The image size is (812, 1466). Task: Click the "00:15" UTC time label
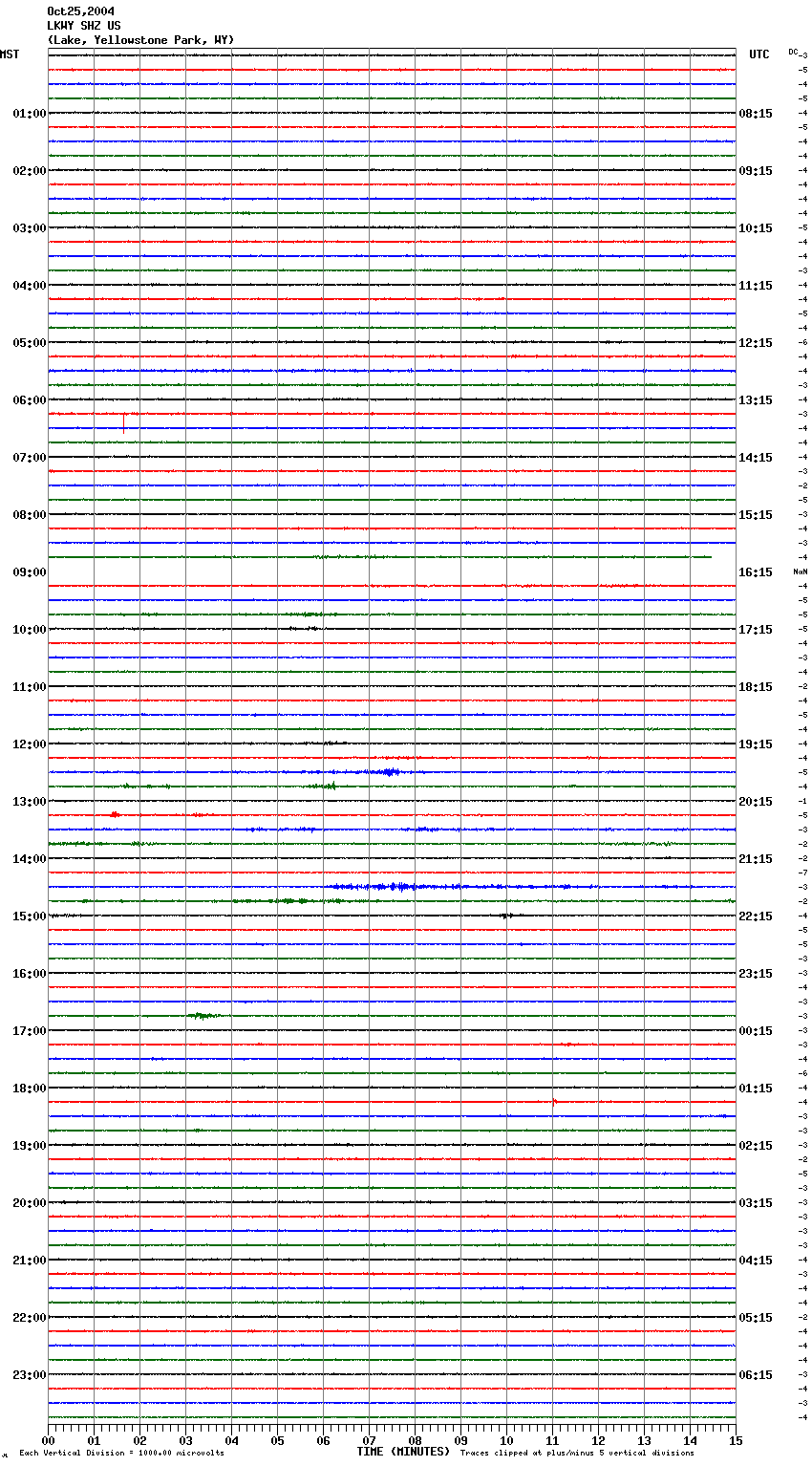click(x=756, y=1031)
